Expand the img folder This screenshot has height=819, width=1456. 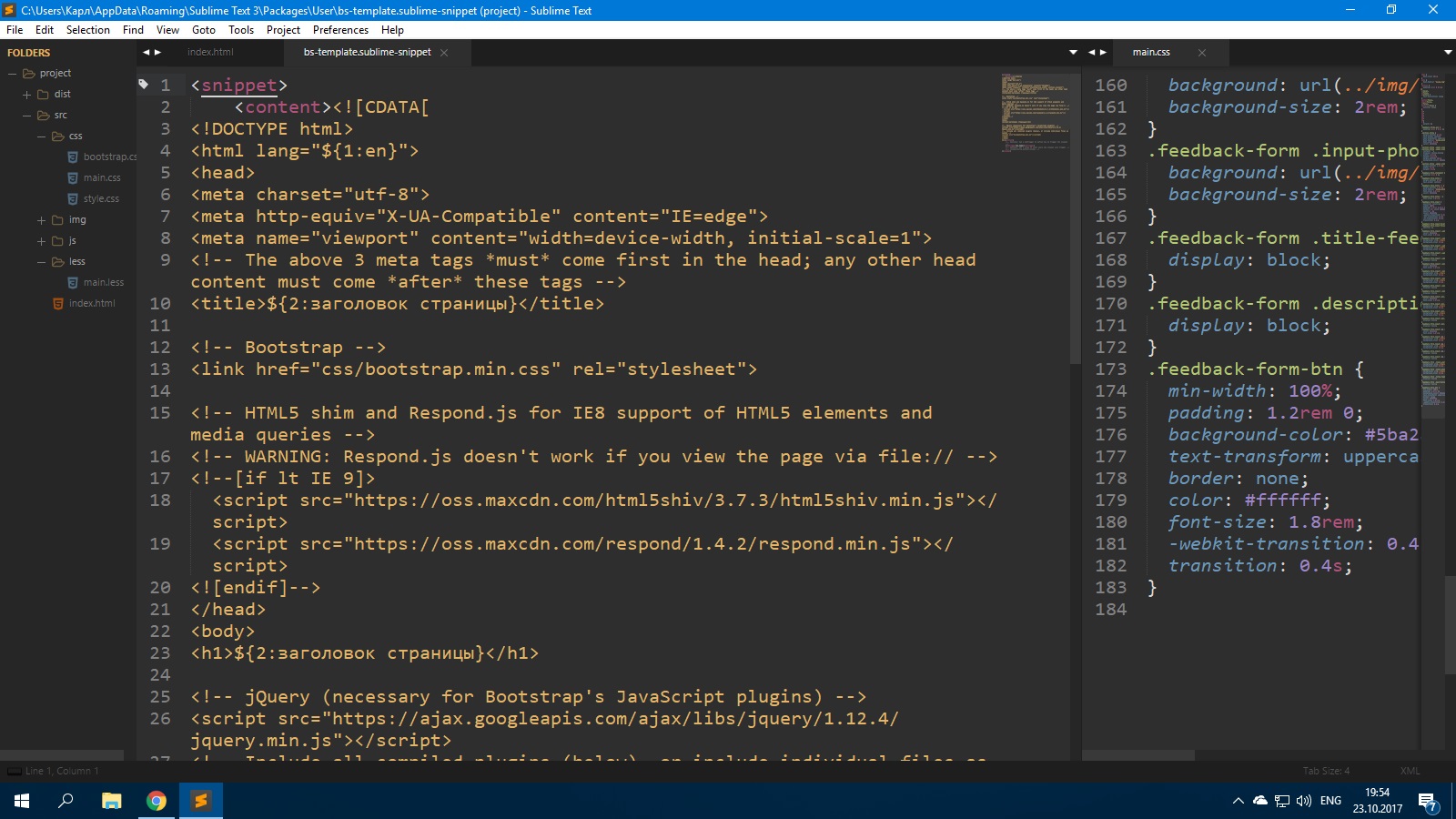coord(41,220)
